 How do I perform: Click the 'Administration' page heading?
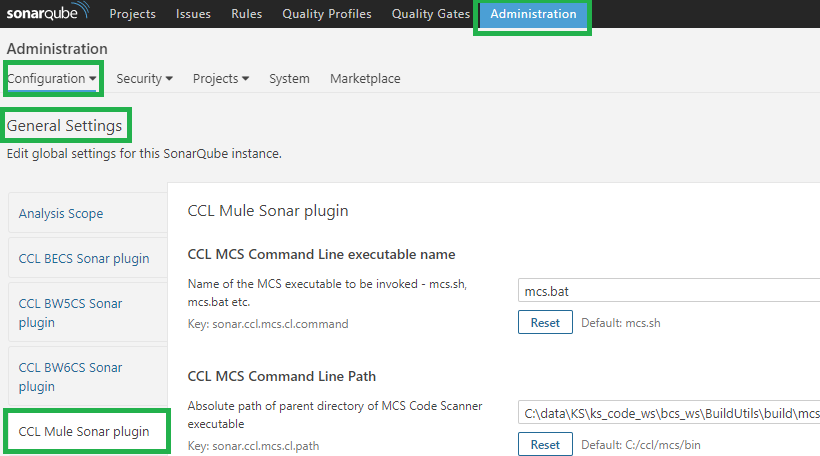[x=57, y=49]
